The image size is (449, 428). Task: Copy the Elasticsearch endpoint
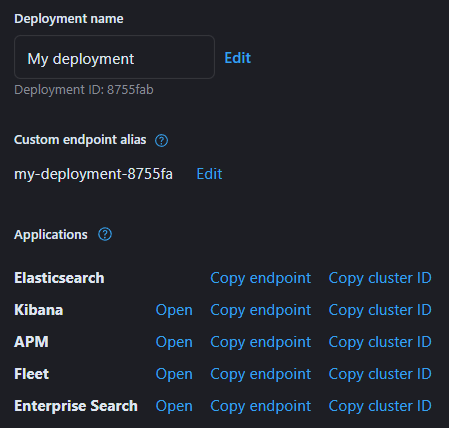[261, 278]
